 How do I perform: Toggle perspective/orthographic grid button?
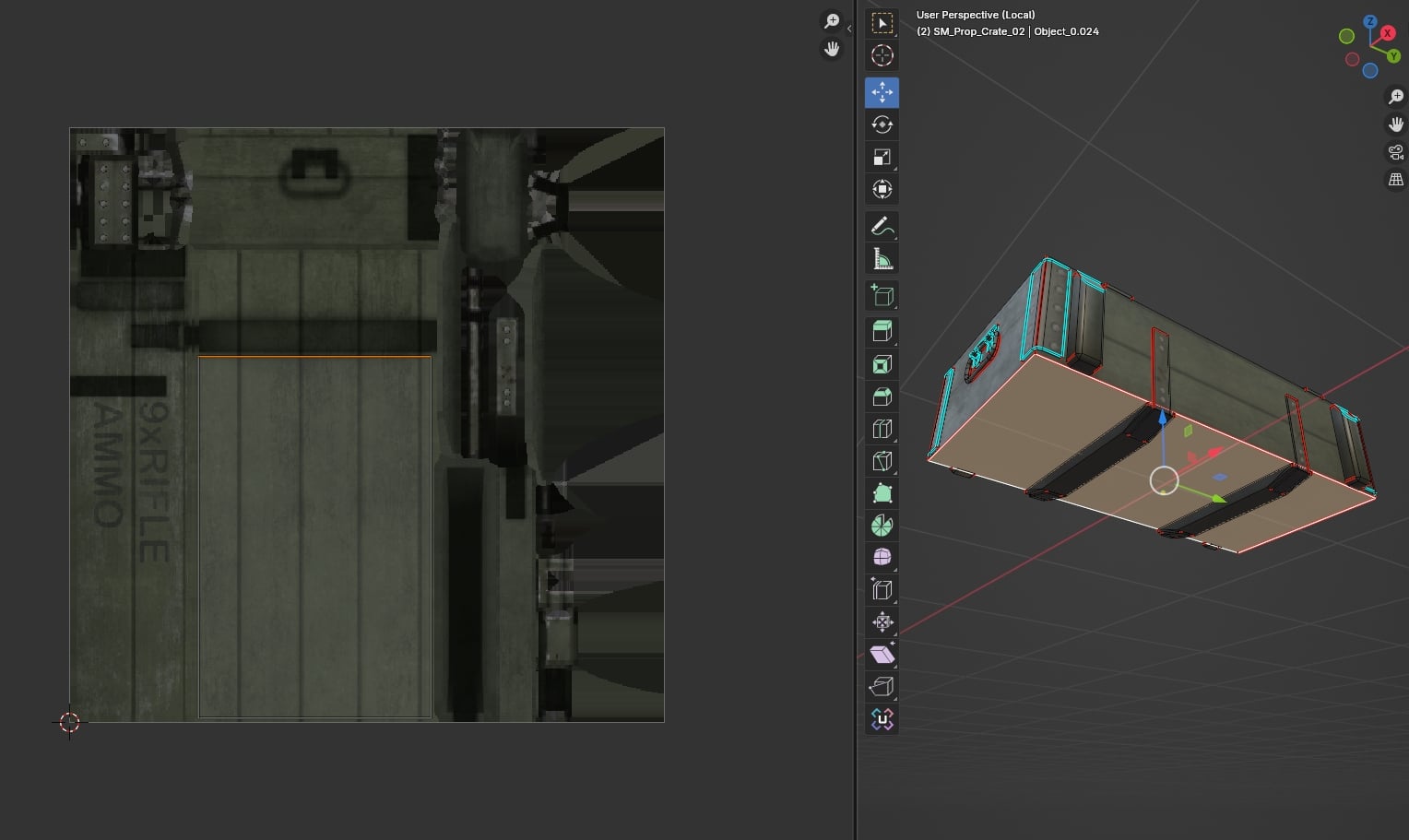(x=1396, y=180)
